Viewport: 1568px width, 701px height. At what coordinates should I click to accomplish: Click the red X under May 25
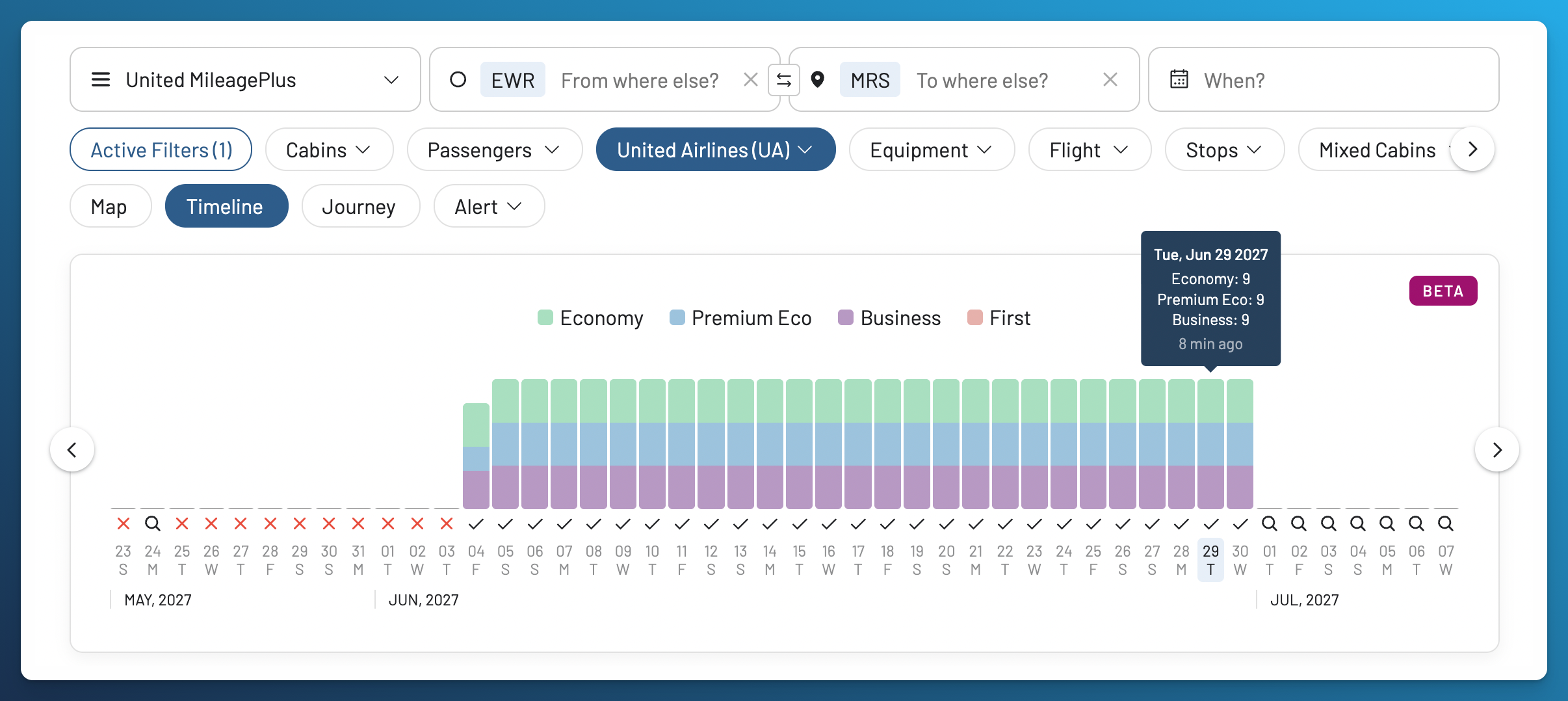coord(182,523)
